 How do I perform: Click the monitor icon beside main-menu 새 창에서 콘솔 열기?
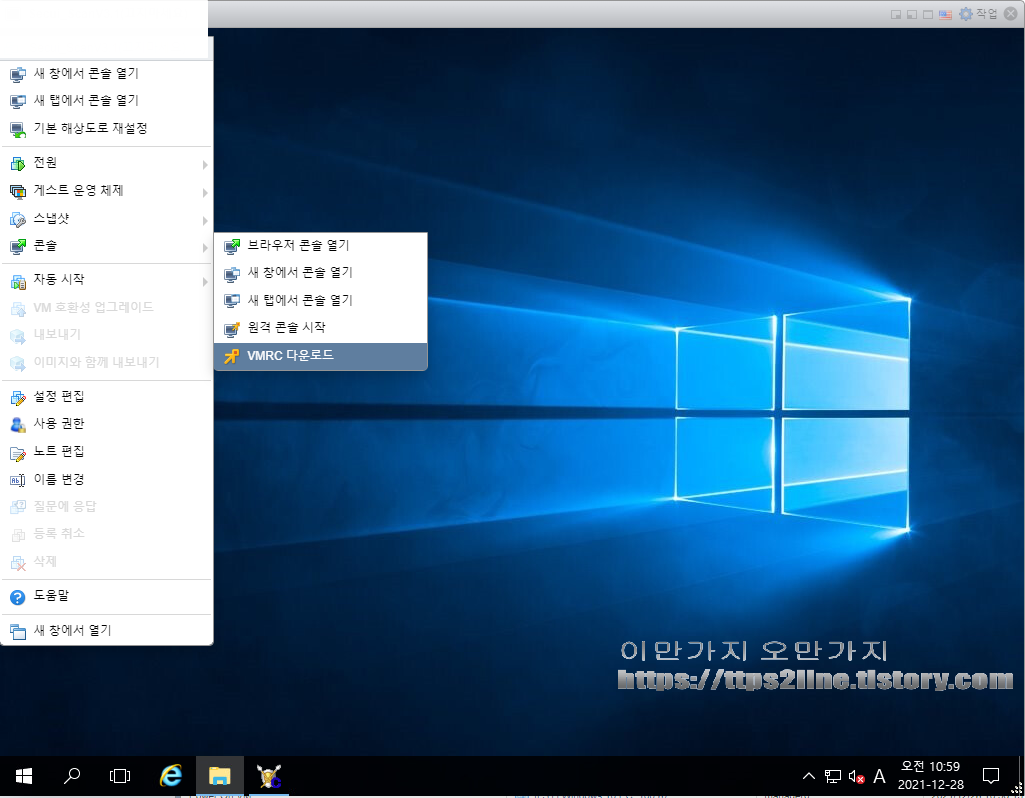pos(18,75)
